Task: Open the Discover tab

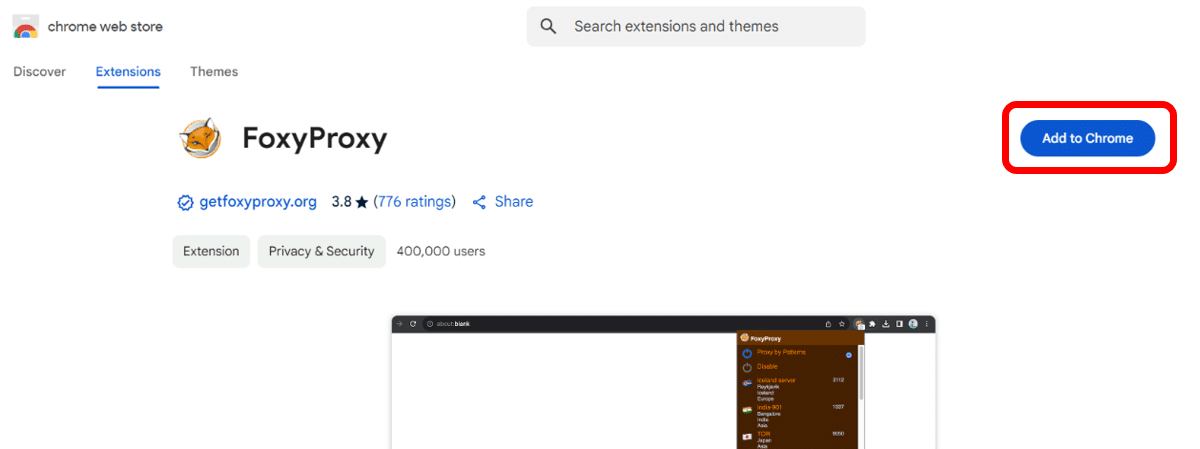Action: (40, 72)
